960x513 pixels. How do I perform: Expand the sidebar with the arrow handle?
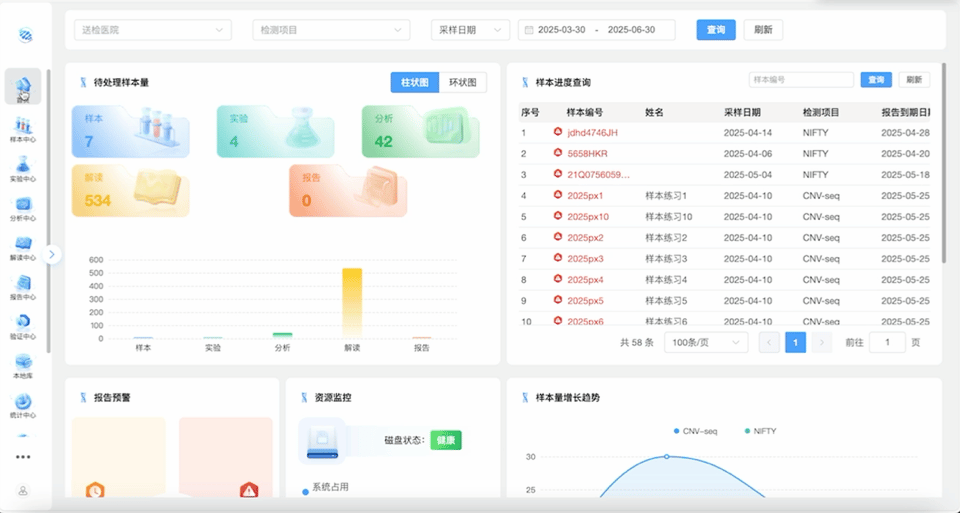click(54, 254)
